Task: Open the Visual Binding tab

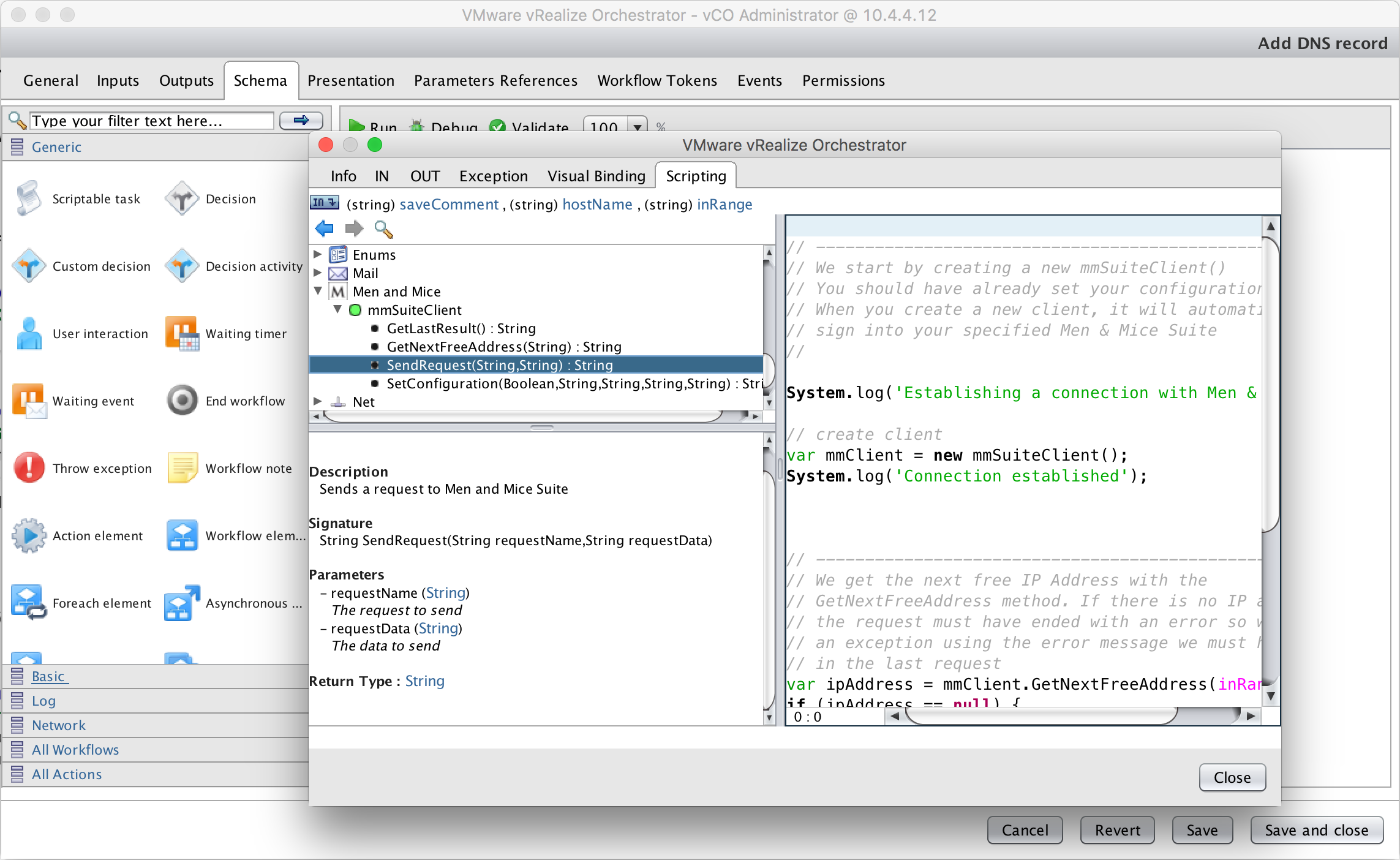Action: tap(597, 176)
